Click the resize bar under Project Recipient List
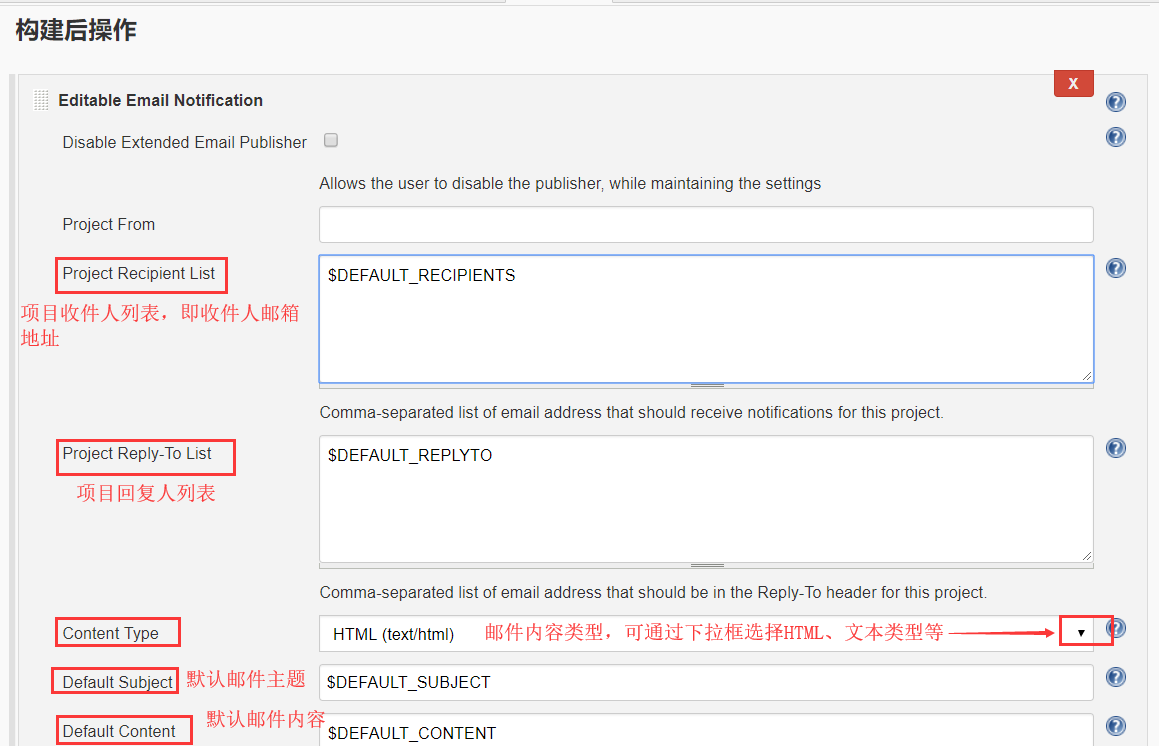The height and width of the screenshot is (746, 1159). pos(706,386)
